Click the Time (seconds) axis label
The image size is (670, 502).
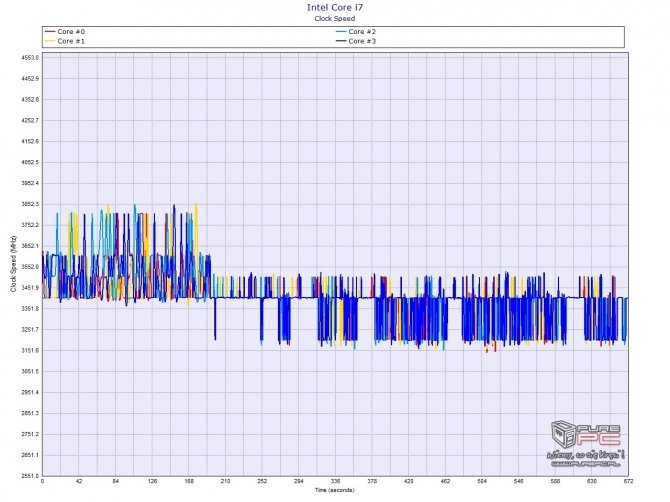click(335, 490)
